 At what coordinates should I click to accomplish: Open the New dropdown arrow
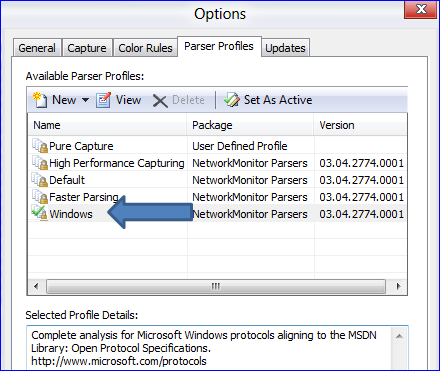tap(86, 100)
